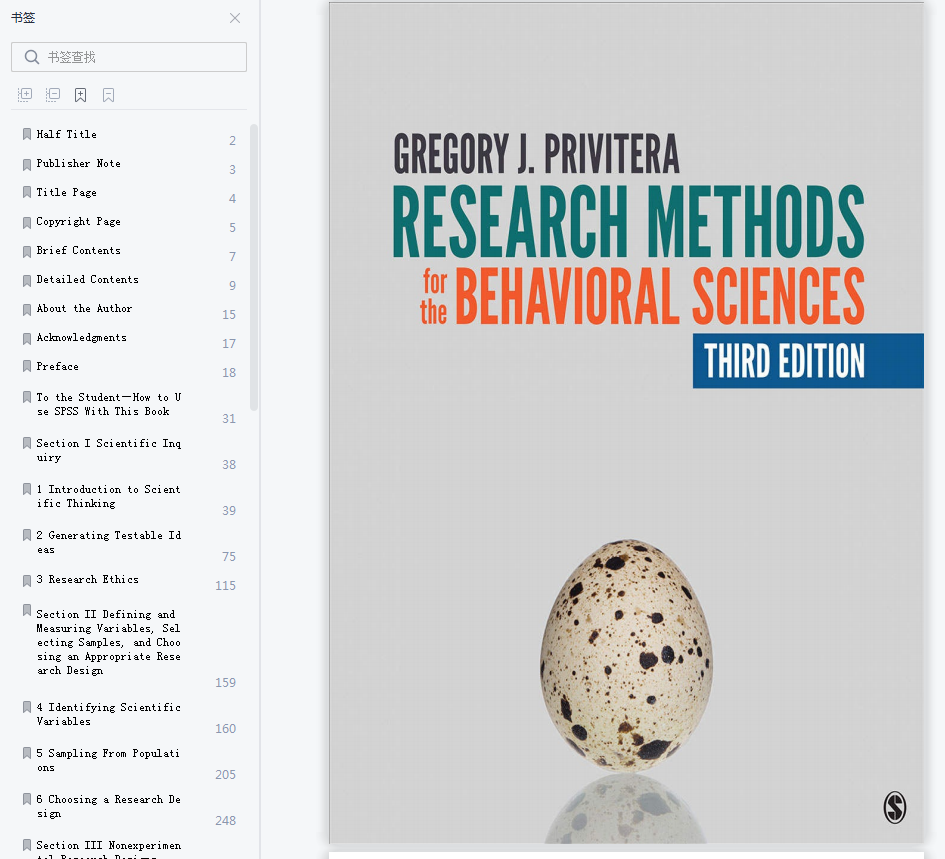Viewport: 945px width, 859px height.
Task: Open 6 Choosing a Research Design
Action: point(108,806)
